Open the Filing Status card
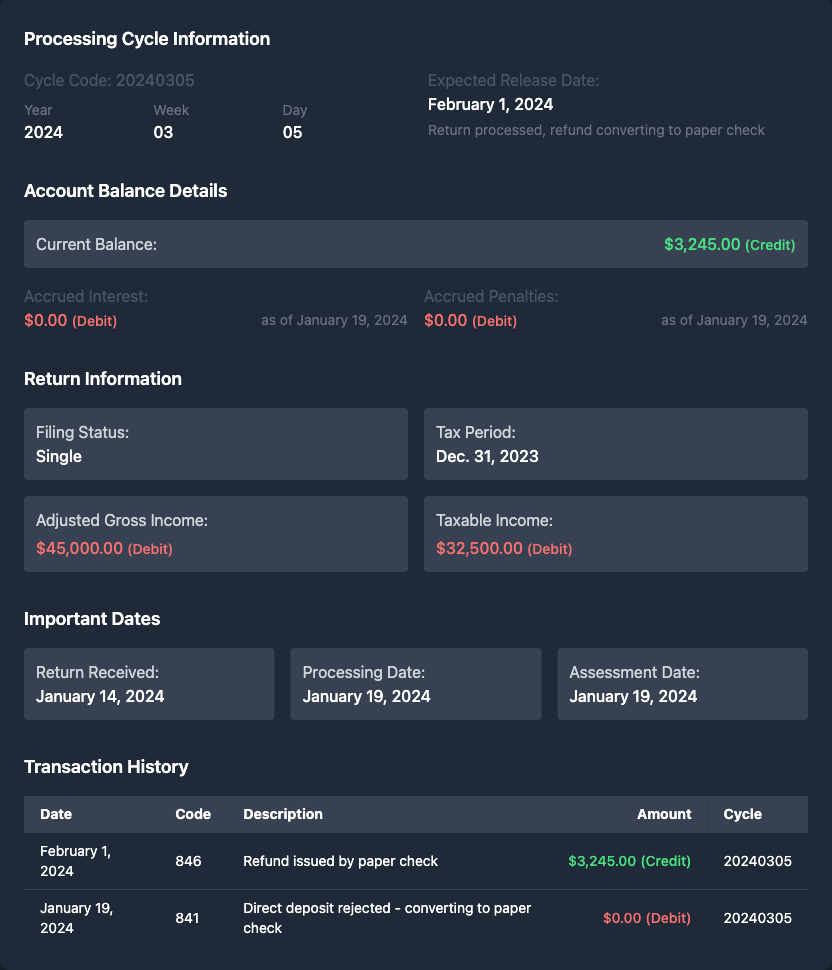 (216, 444)
